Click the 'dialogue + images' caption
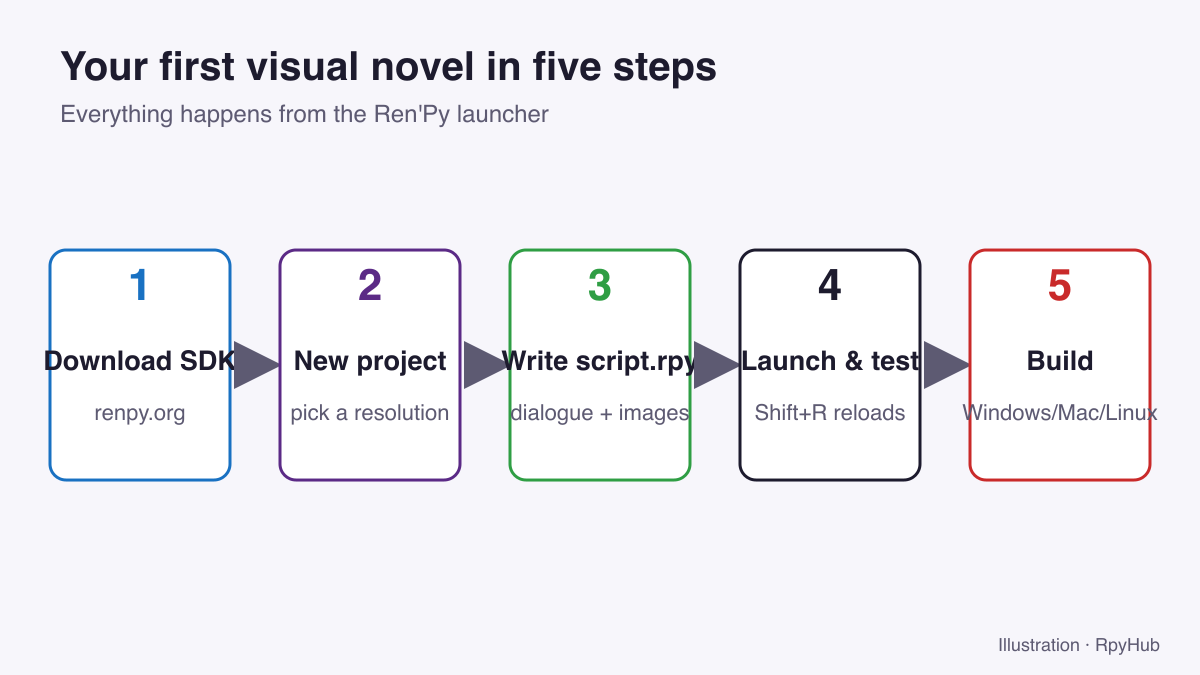Viewport: 1200px width, 675px height. [x=600, y=412]
